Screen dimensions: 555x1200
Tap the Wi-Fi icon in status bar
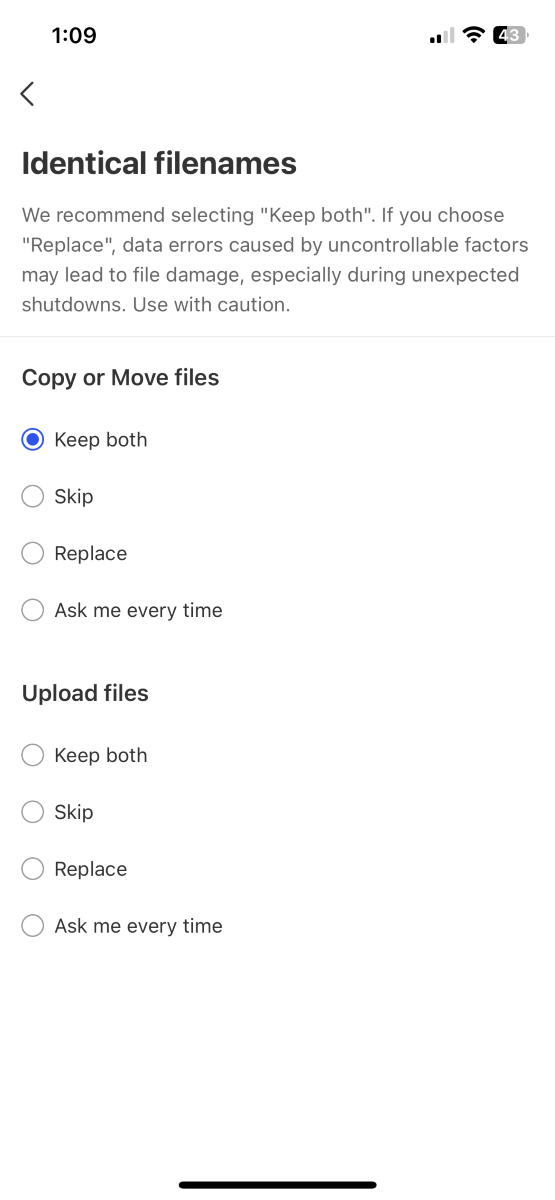[x=473, y=36]
